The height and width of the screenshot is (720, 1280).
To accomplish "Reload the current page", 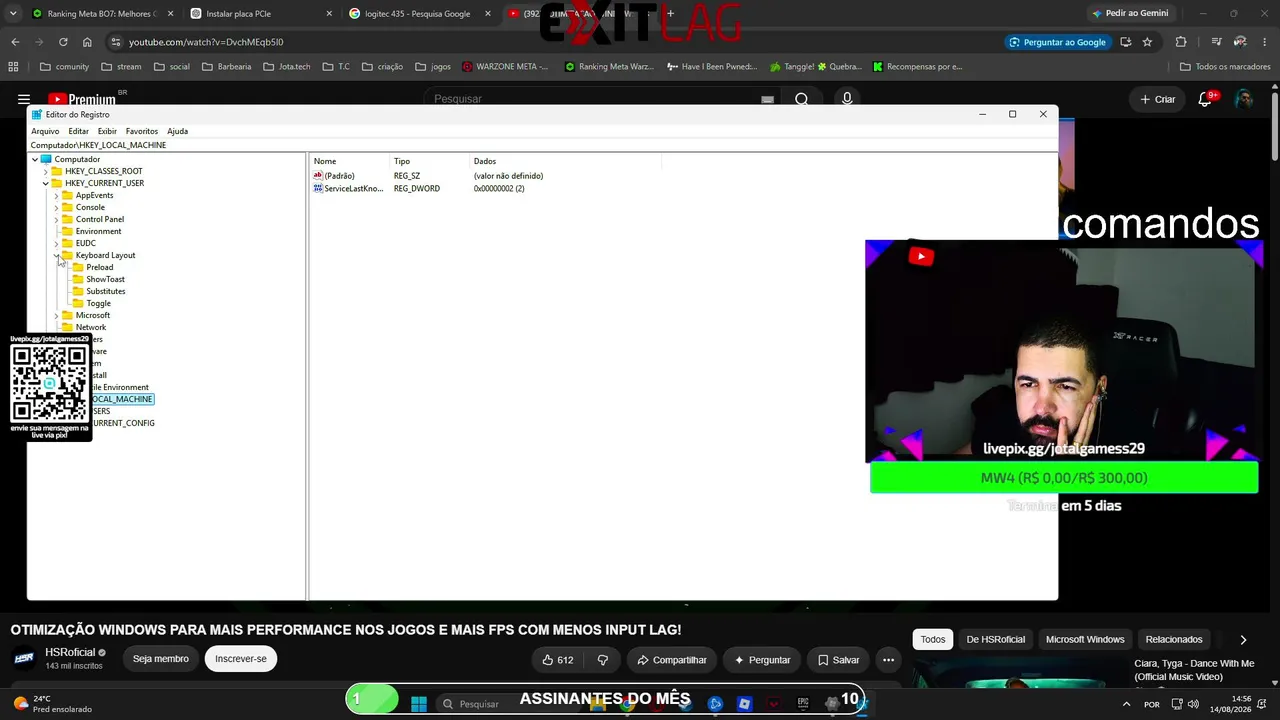I will coord(63,42).
